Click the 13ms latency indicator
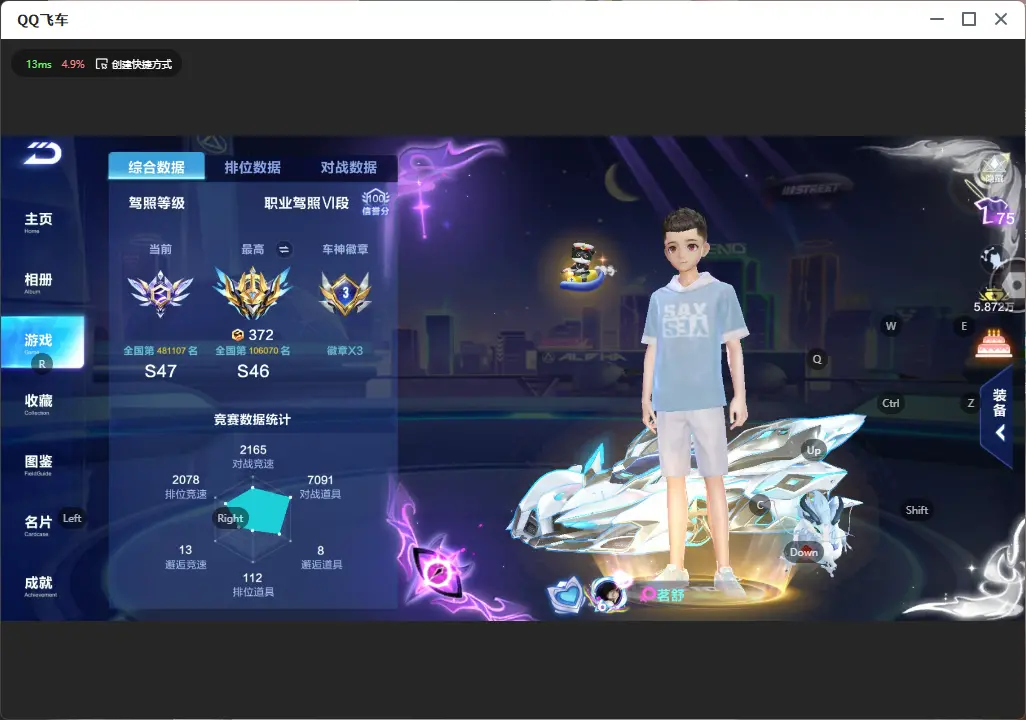The height and width of the screenshot is (720, 1026). pyautogui.click(x=39, y=64)
